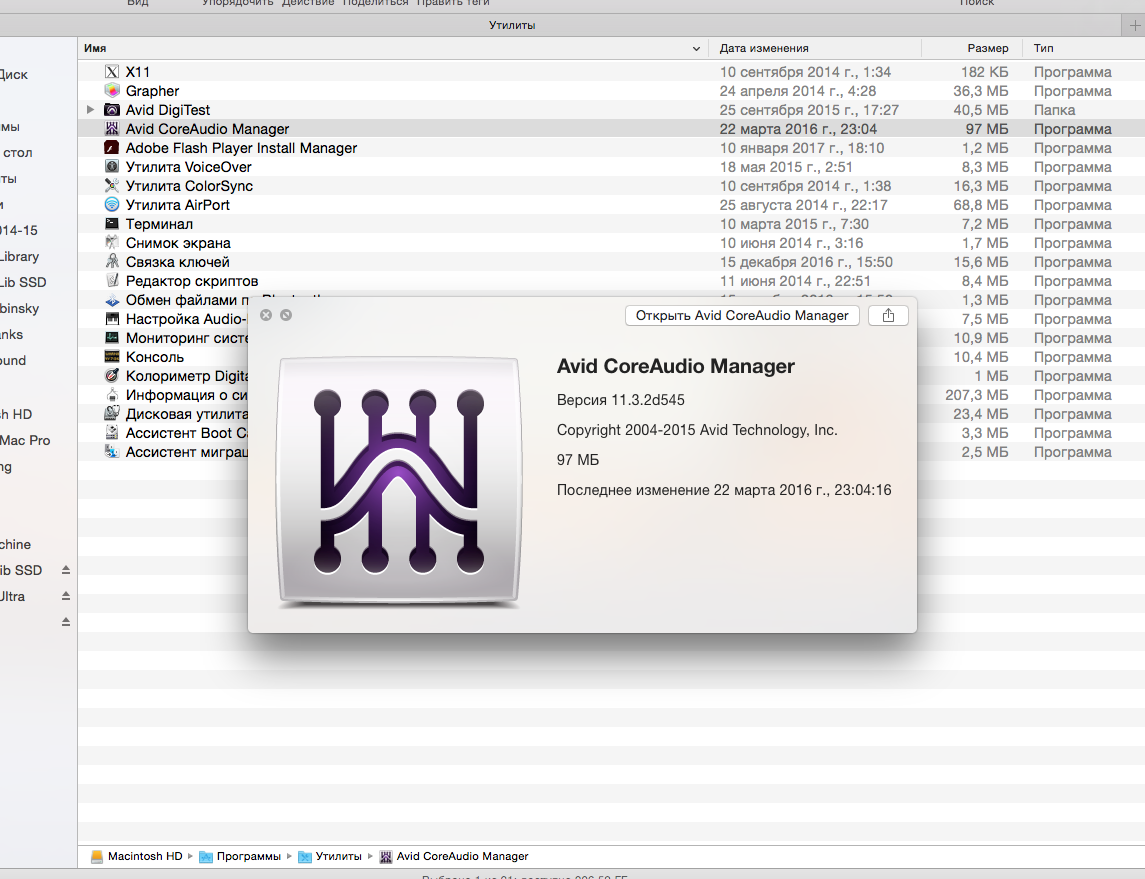The height and width of the screenshot is (879, 1145).
Task: Click the Связка ключей icon
Action: 112,261
